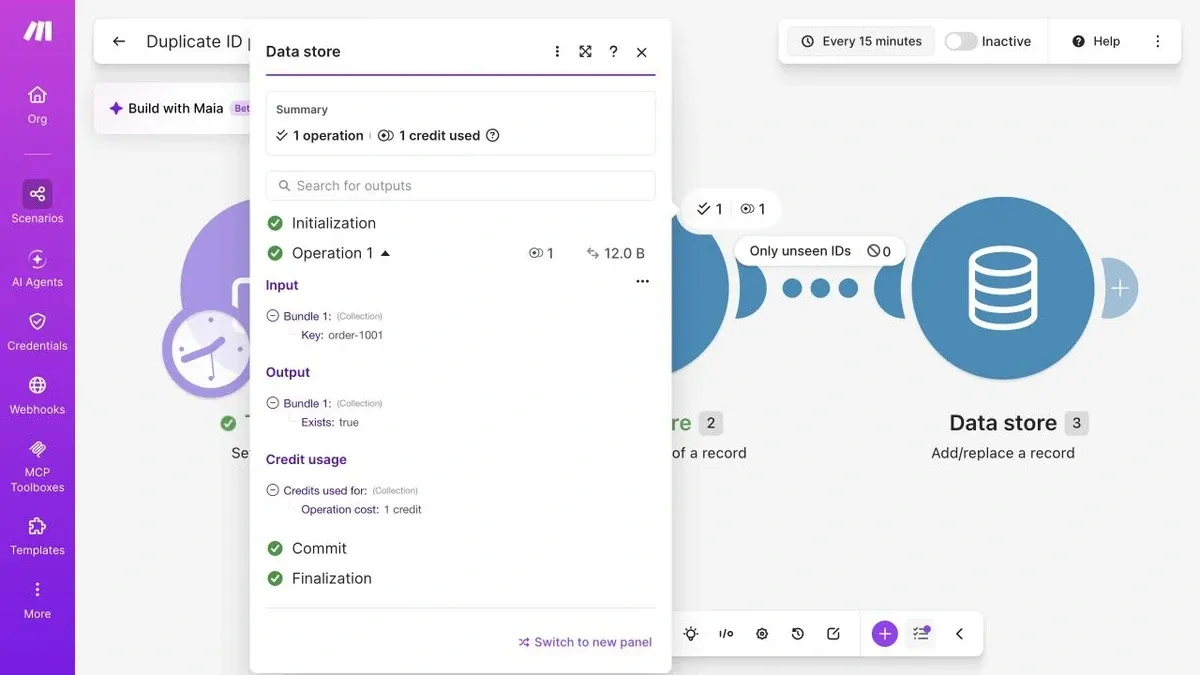Open the Credentials section
Viewport: 1200px width, 675px height.
(x=37, y=332)
